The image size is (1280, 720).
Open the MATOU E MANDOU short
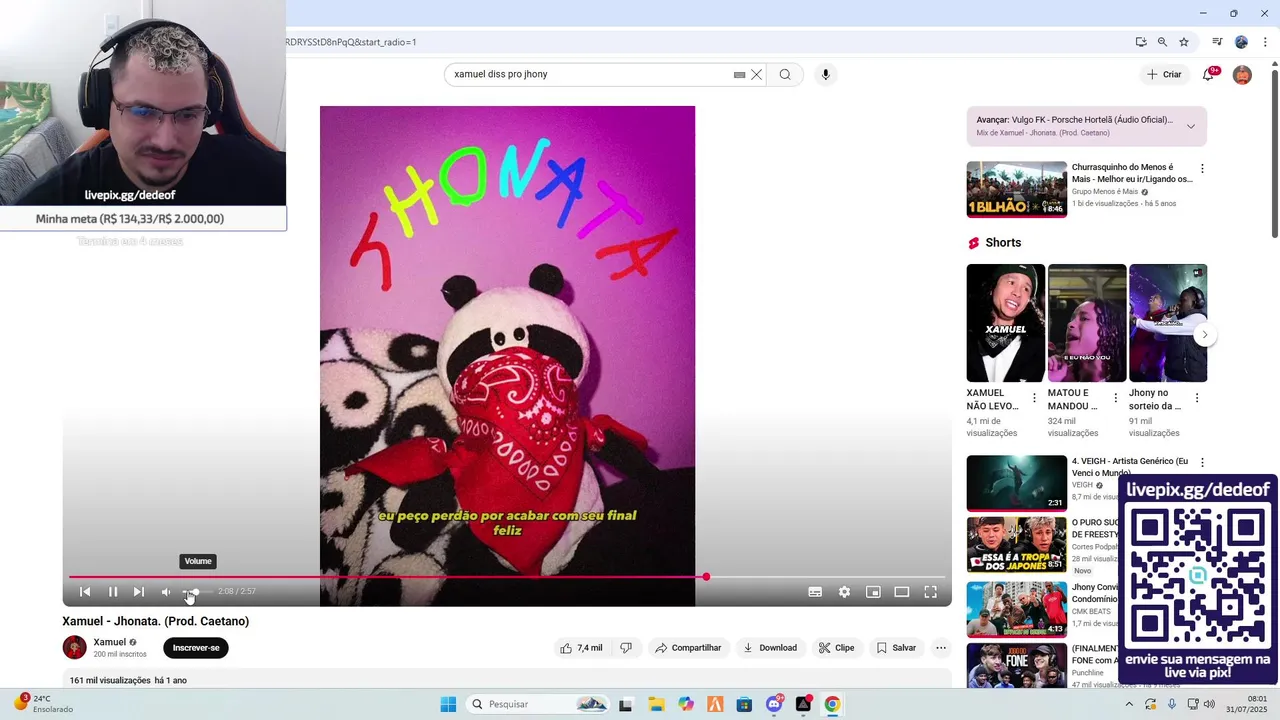pyautogui.click(x=1087, y=323)
